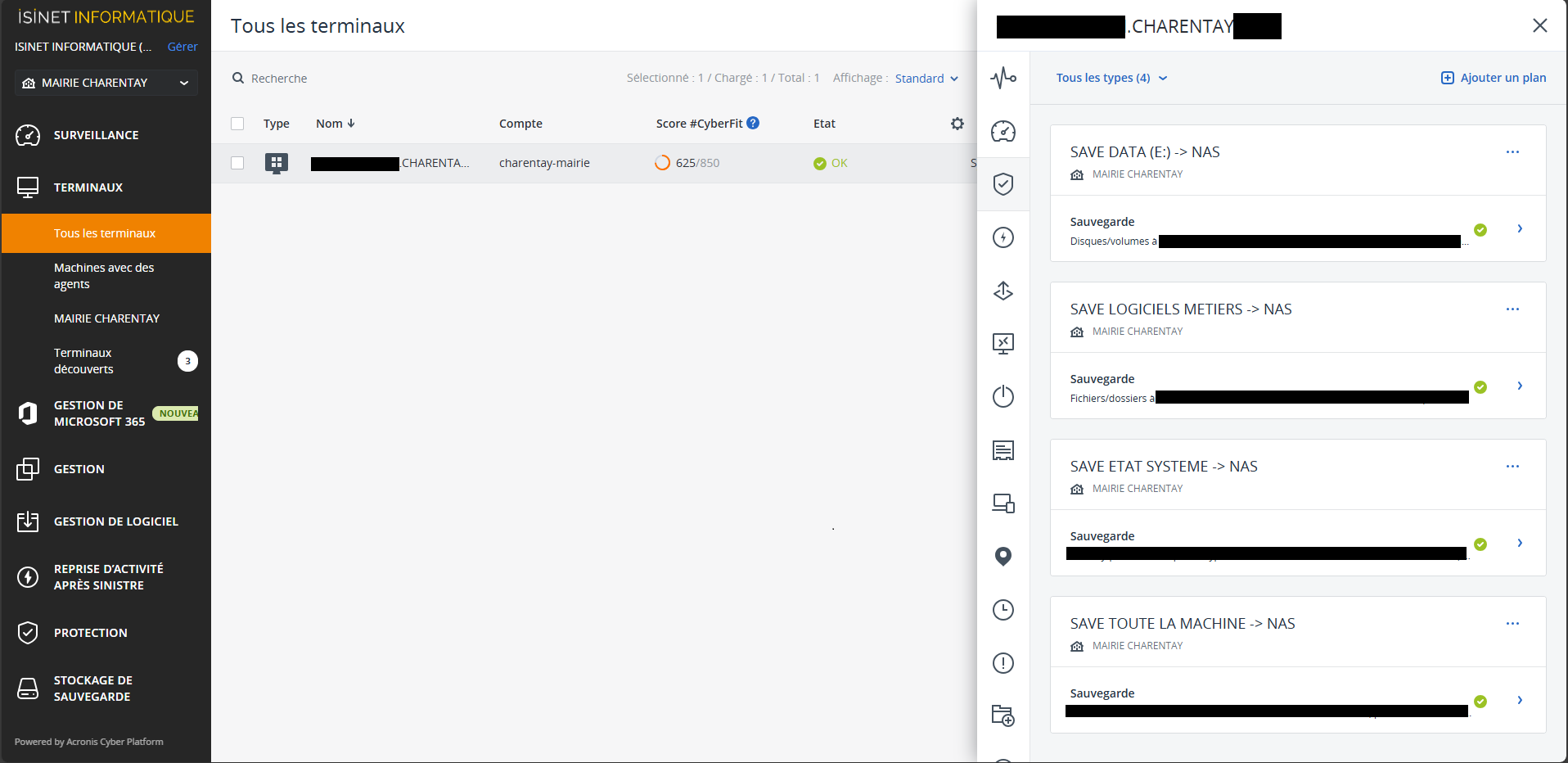The width and height of the screenshot is (1568, 763).
Task: Open 'Terminaux découverts' from the sidebar
Action: coord(83,360)
